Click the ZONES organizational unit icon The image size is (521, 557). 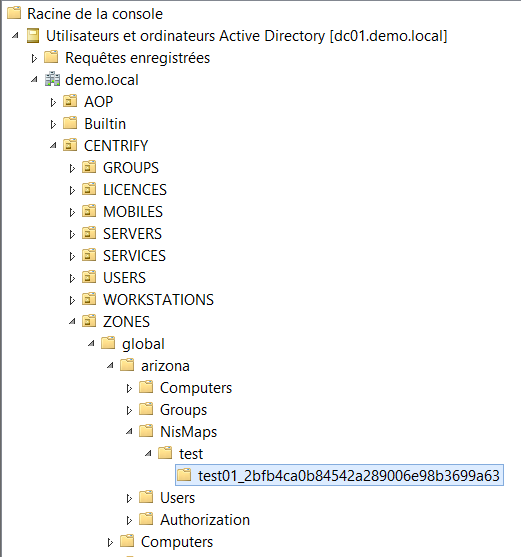click(89, 321)
